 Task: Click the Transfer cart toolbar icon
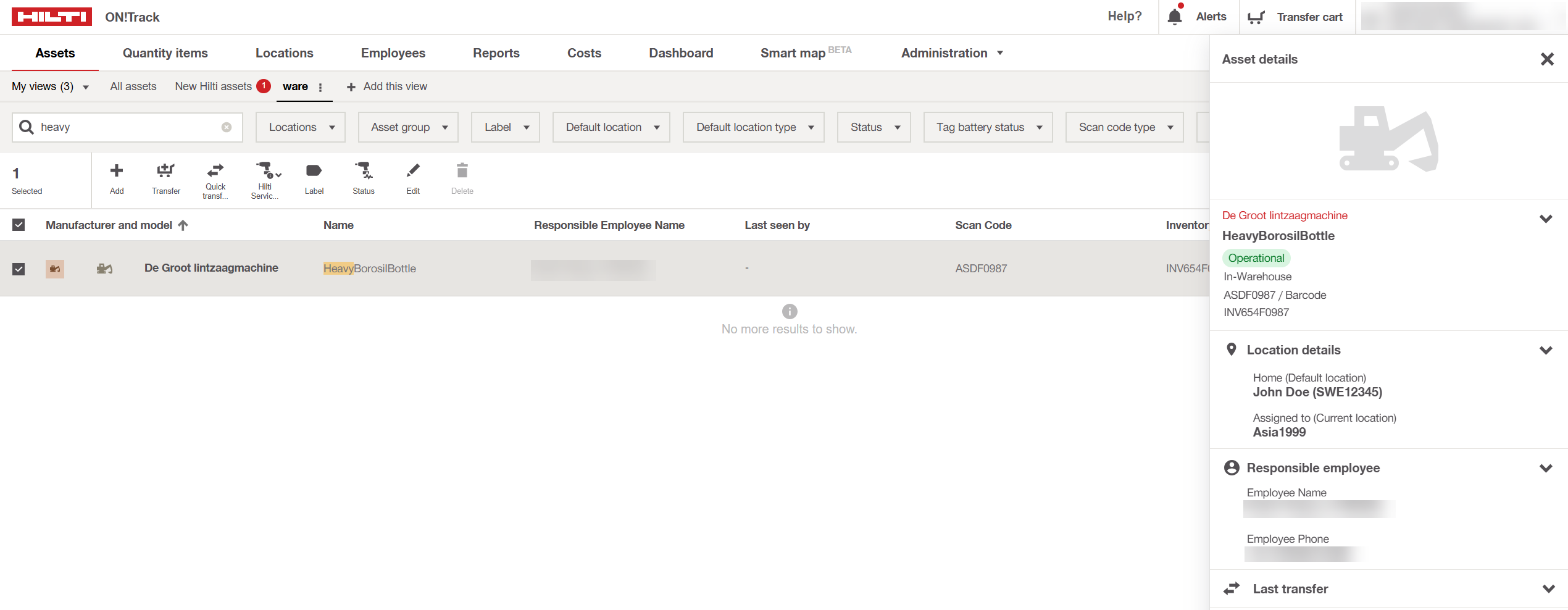[165, 171]
